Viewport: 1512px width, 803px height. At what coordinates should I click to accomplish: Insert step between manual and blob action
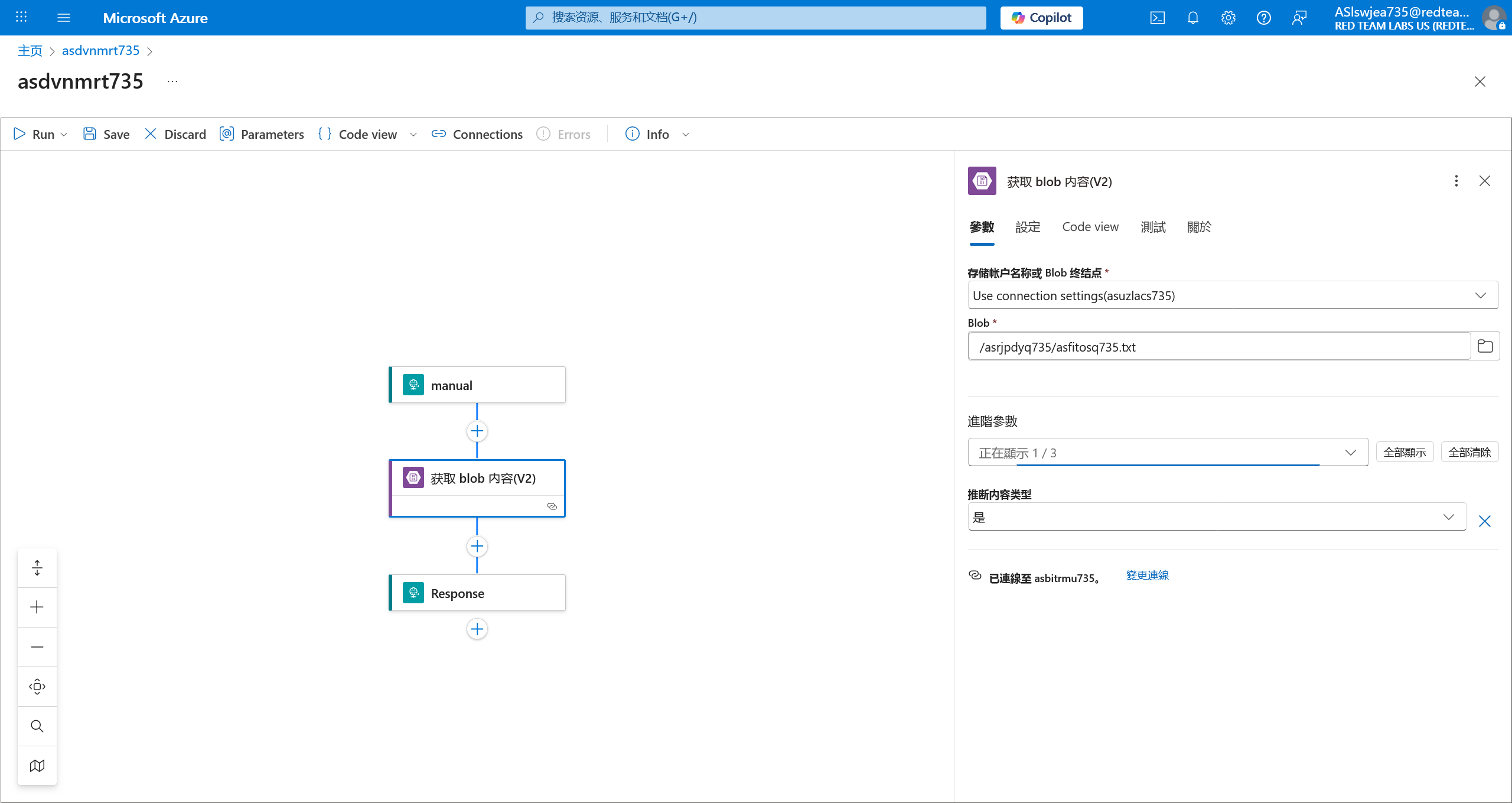[x=477, y=431]
